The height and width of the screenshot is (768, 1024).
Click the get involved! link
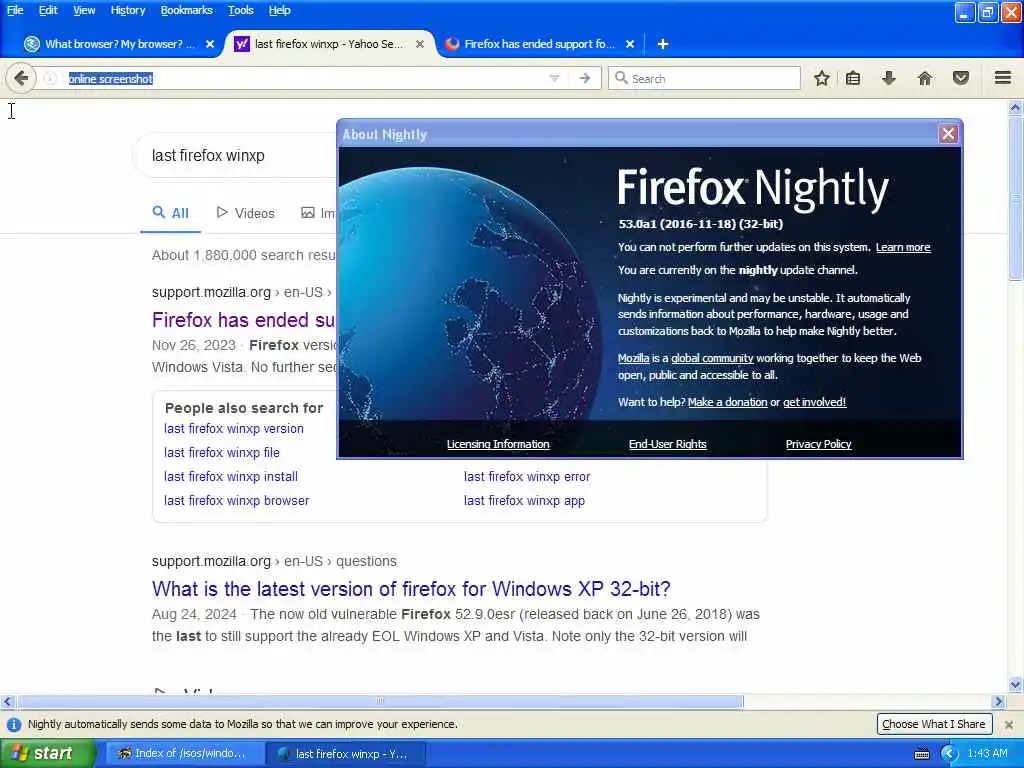[x=814, y=402]
